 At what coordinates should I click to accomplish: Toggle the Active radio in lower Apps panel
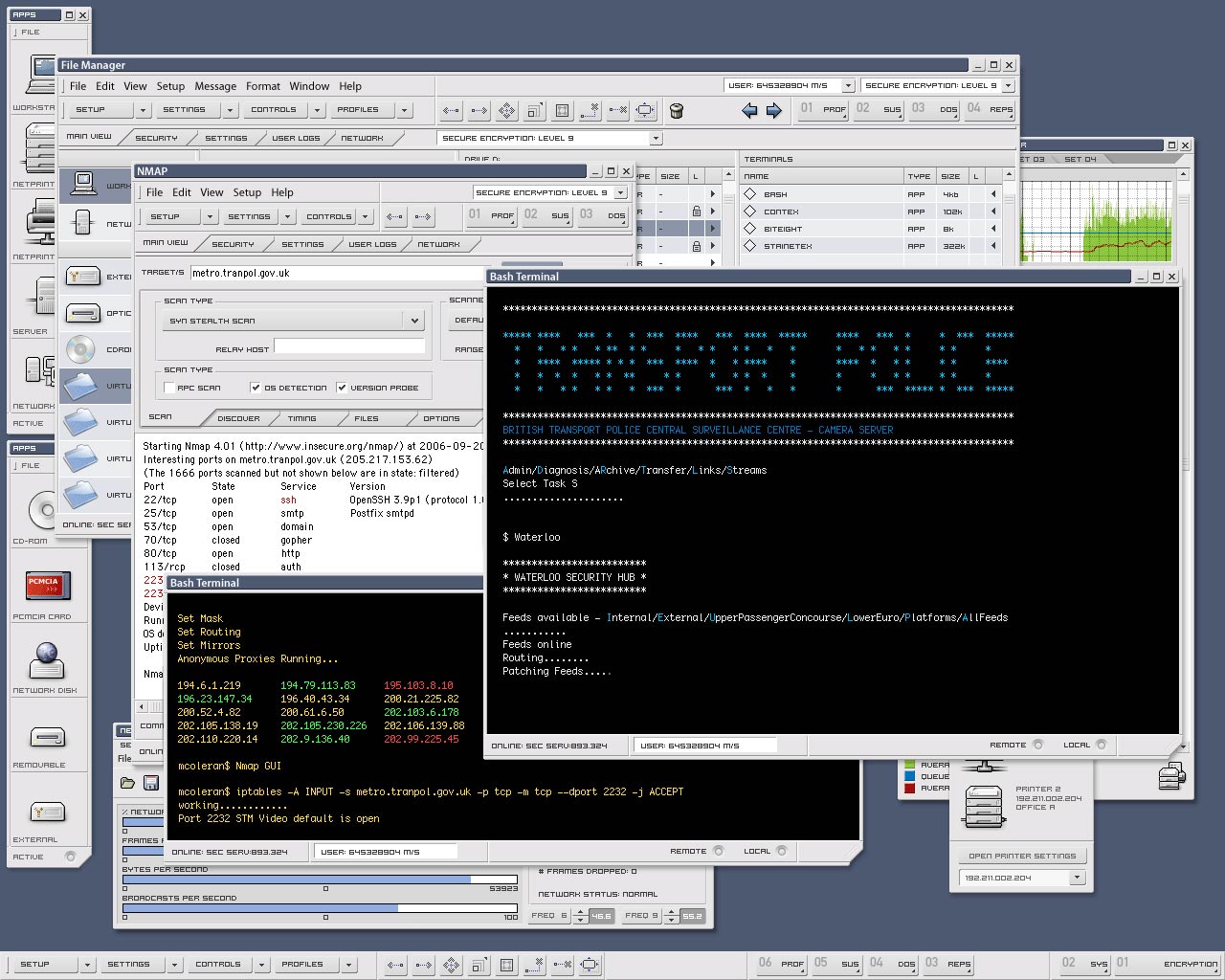coord(70,857)
